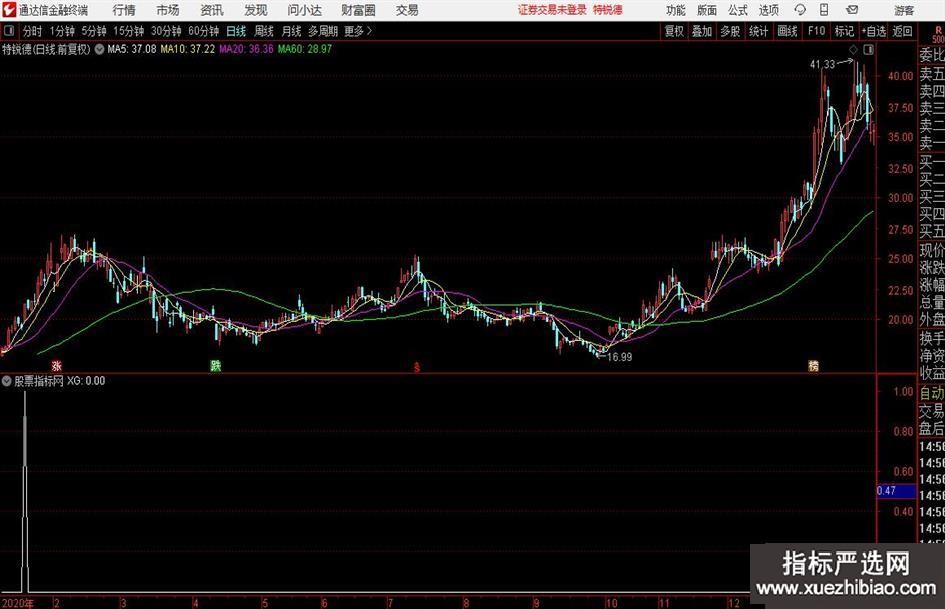Screen dimensions: 945x609
Task: Click the XG: 0.00 indicator value
Action: pos(86,381)
